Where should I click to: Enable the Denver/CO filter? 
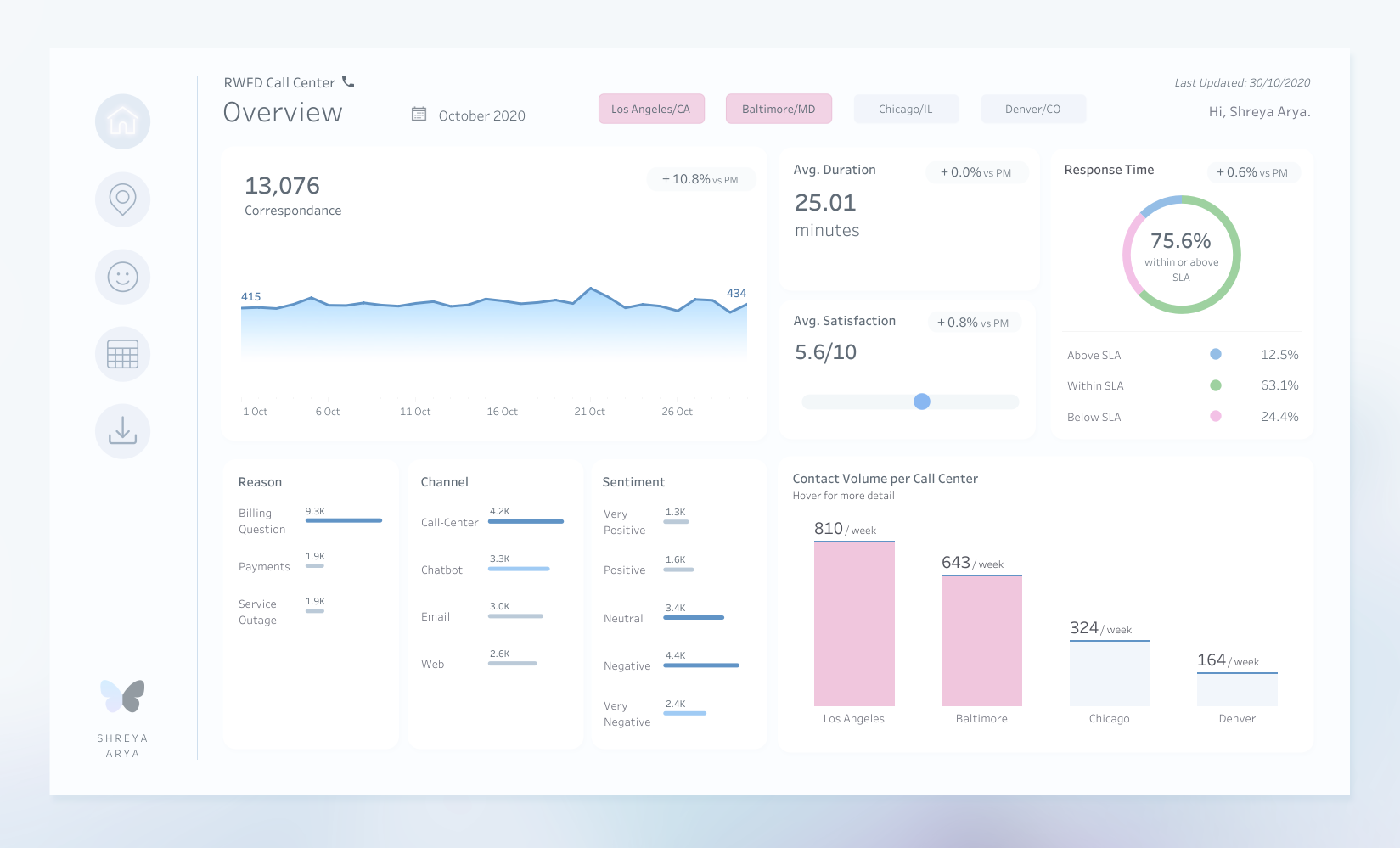pos(1033,109)
